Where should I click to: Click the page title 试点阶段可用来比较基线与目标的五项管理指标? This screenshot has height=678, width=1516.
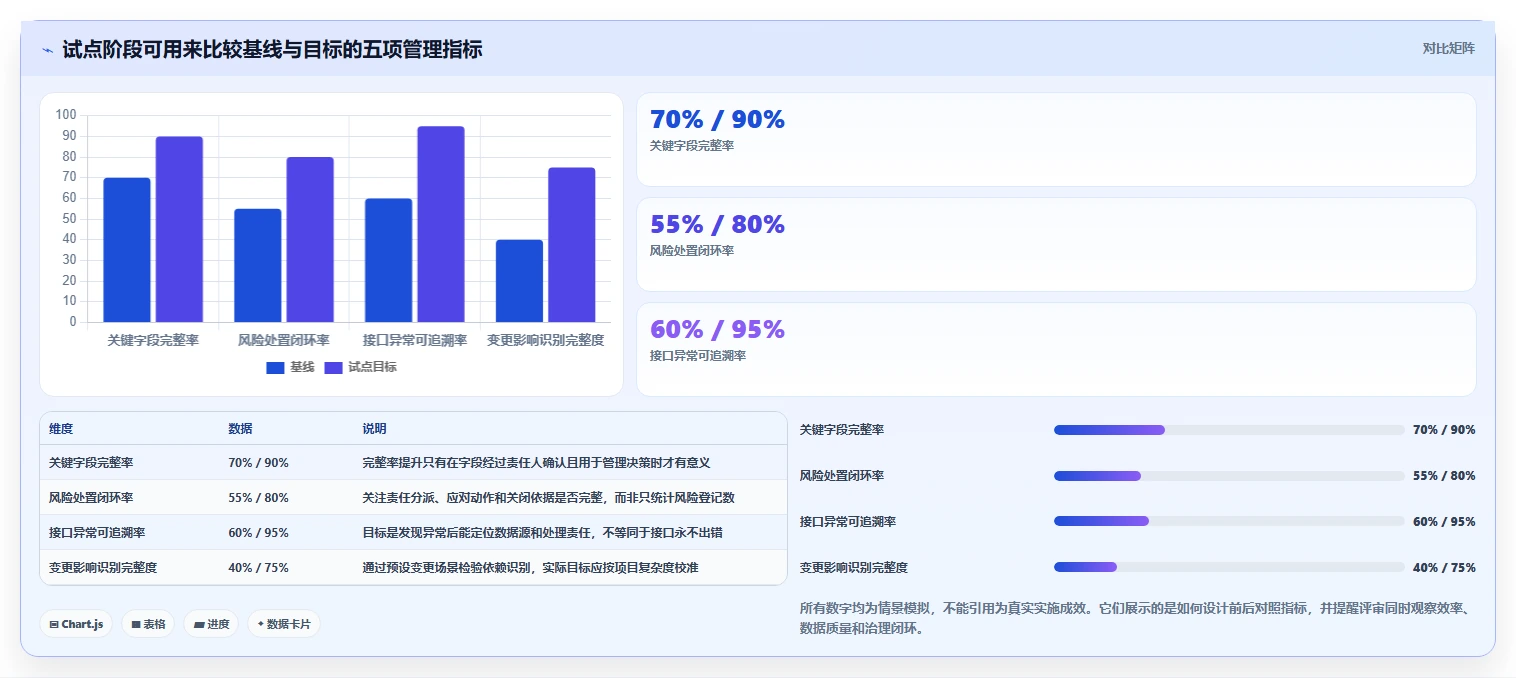tap(272, 49)
